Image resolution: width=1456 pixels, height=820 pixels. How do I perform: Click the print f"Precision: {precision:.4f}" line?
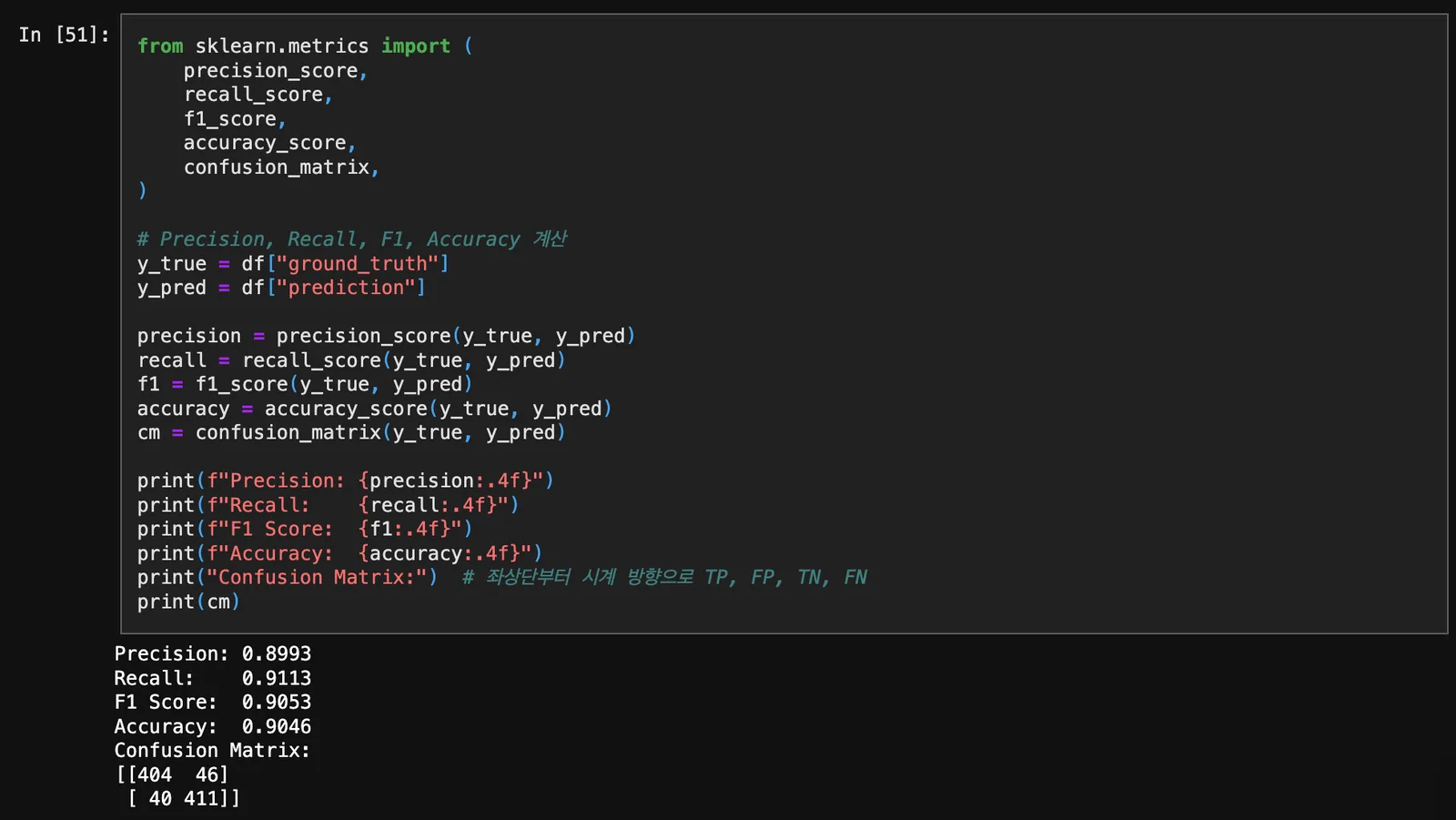pyautogui.click(x=346, y=481)
